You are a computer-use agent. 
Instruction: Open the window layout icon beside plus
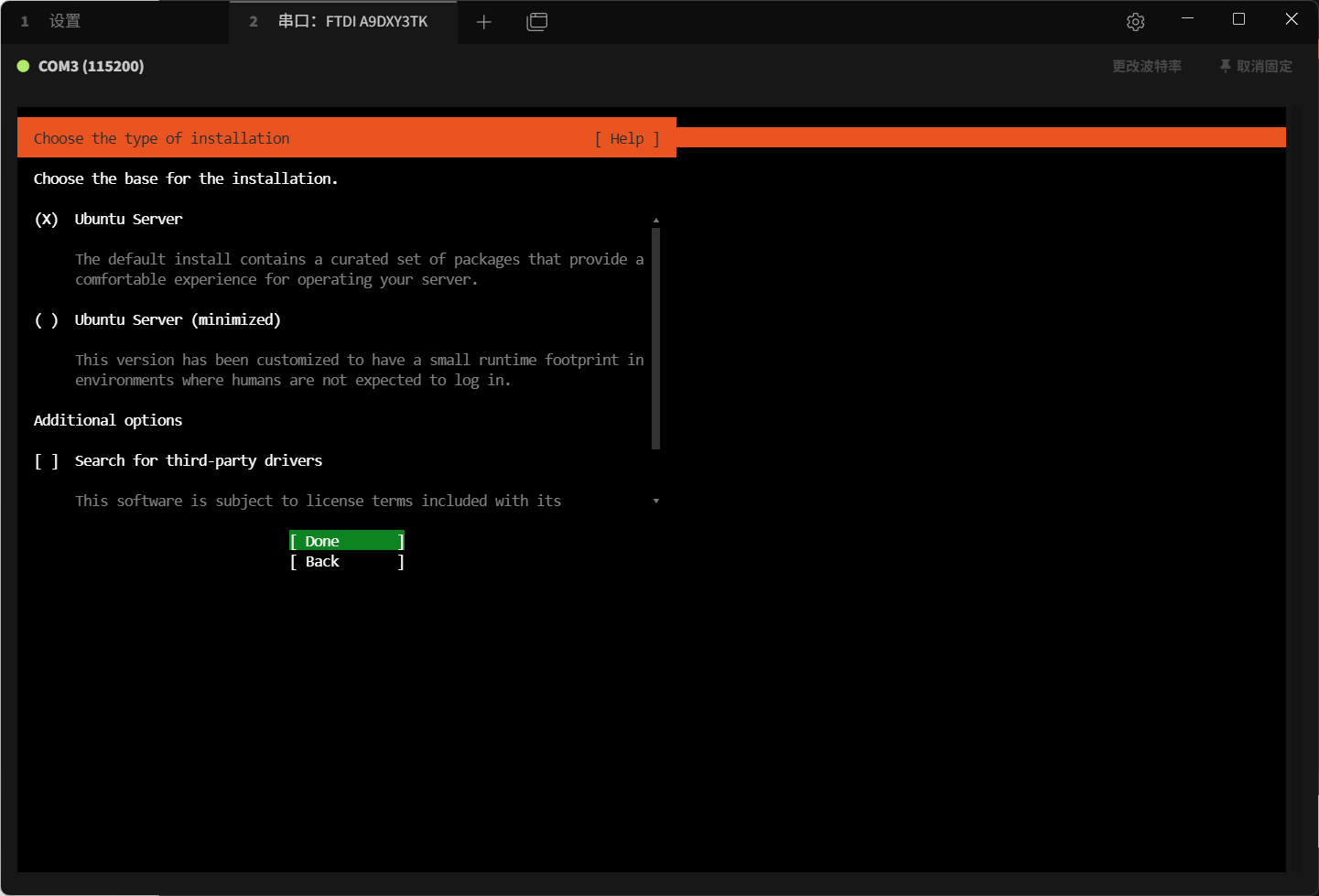(x=537, y=22)
